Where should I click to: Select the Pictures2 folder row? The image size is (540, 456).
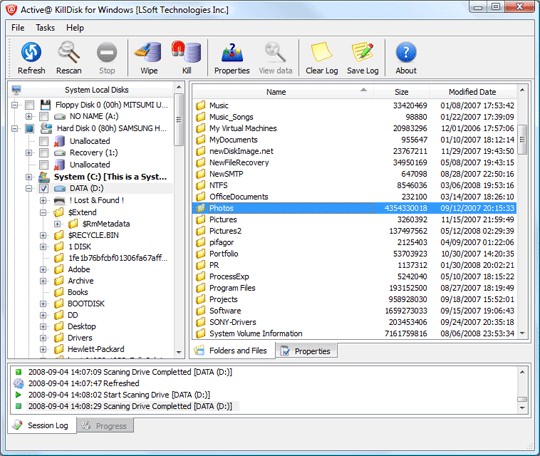point(354,231)
